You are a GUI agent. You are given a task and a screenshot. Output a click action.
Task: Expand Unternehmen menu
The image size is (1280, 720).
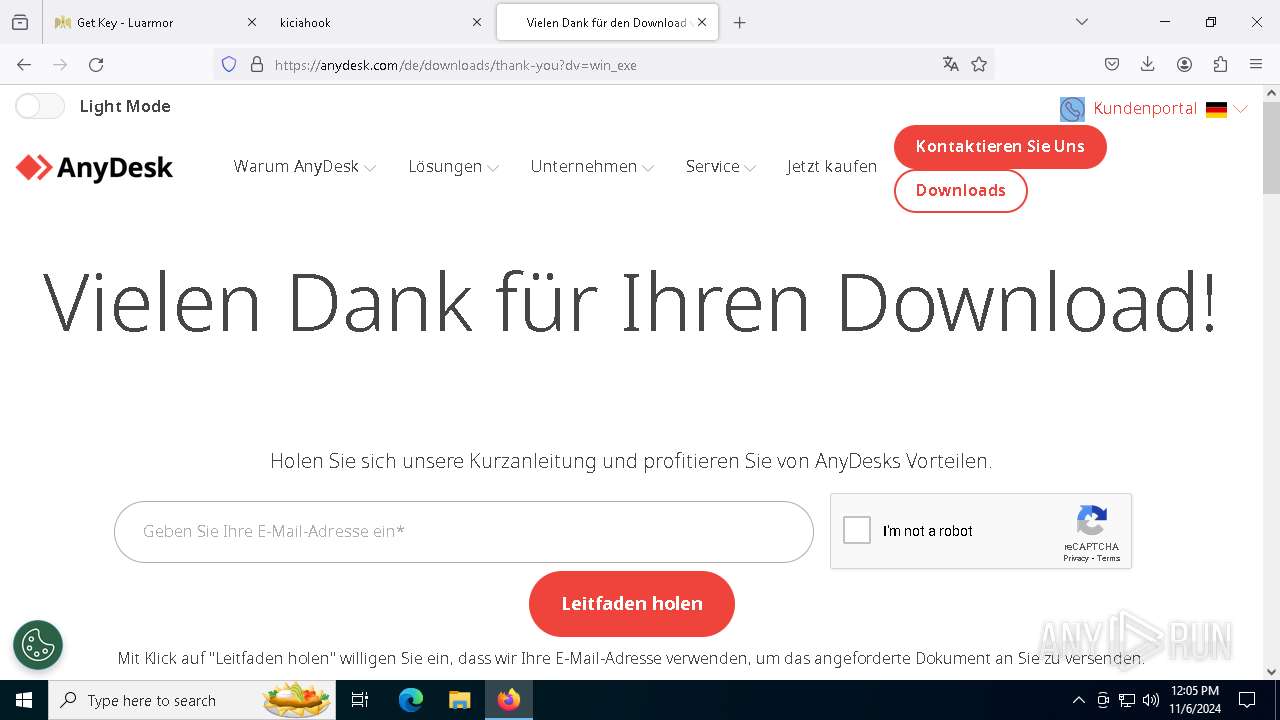point(592,167)
